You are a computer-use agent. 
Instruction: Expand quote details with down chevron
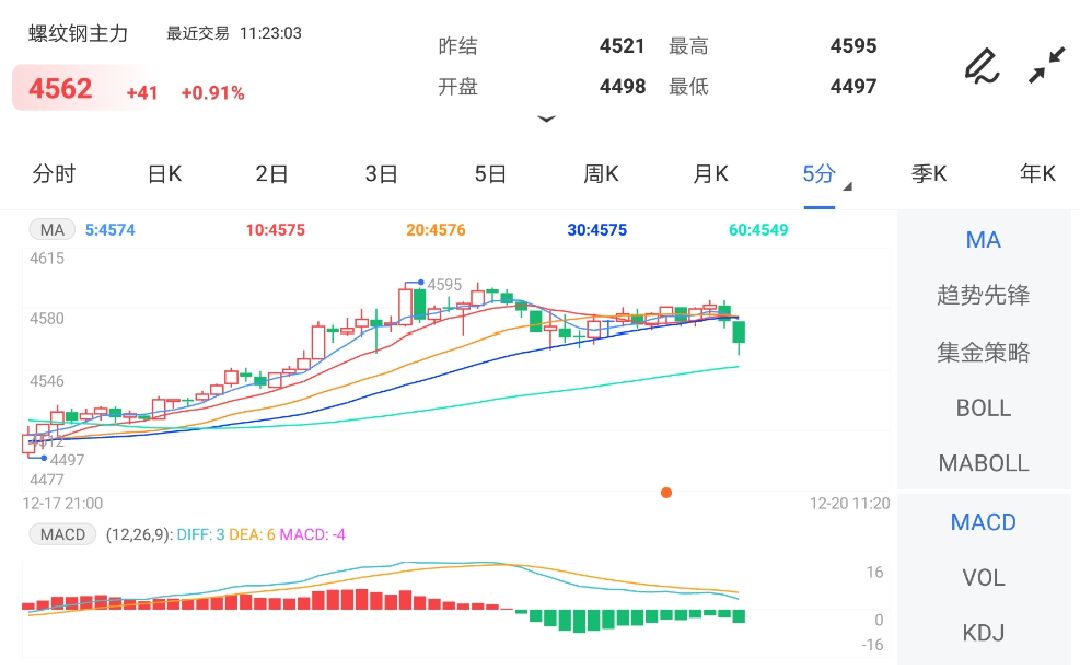pyautogui.click(x=546, y=119)
